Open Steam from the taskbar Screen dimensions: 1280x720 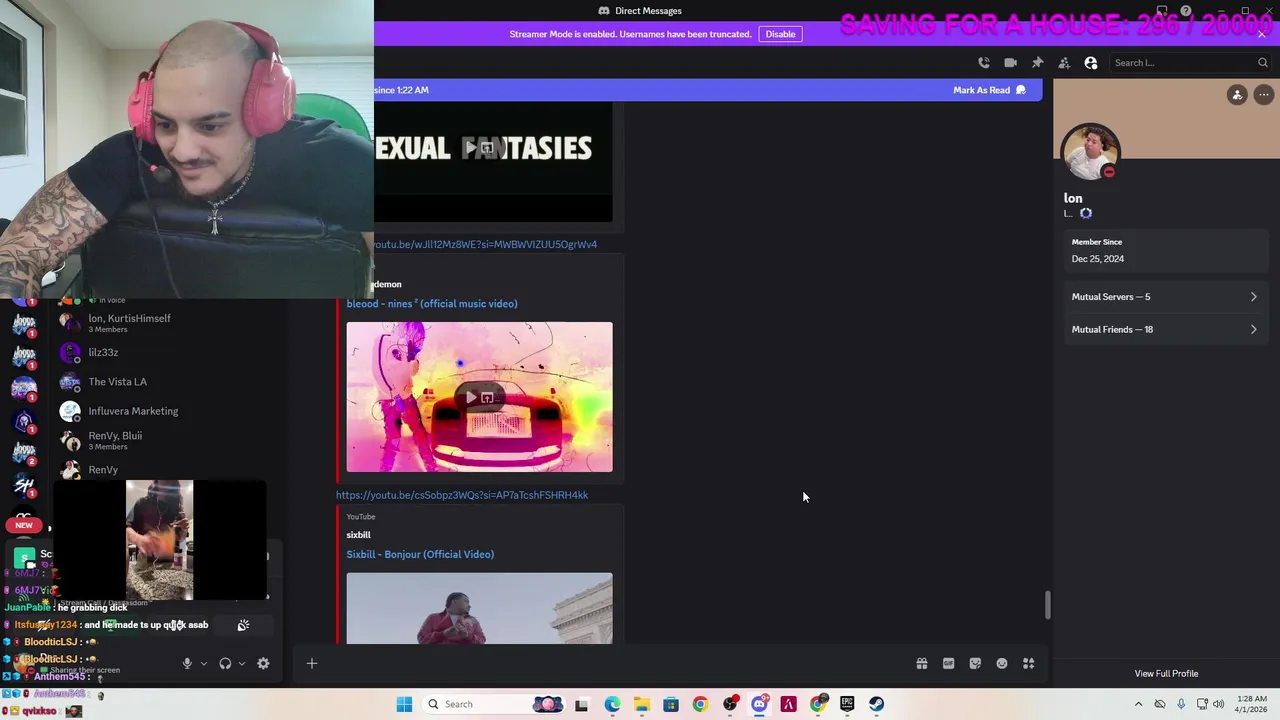pyautogui.click(x=876, y=704)
